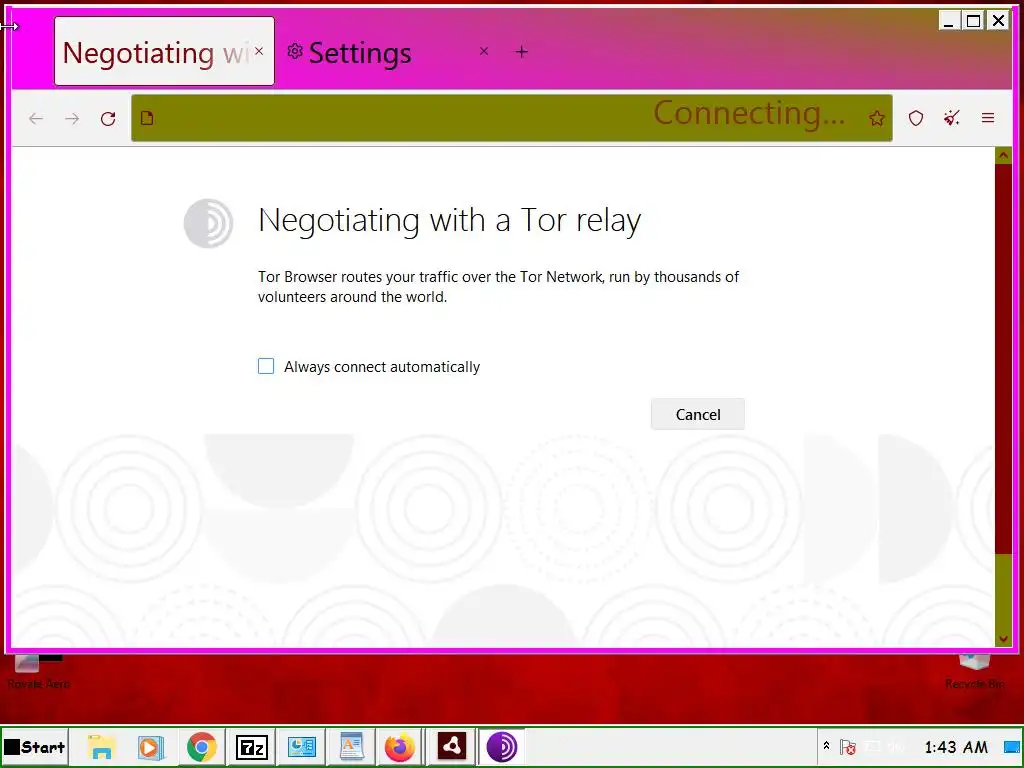Click the Tor onion logo beside heading
Image resolution: width=1024 pixels, height=768 pixels.
[208, 223]
